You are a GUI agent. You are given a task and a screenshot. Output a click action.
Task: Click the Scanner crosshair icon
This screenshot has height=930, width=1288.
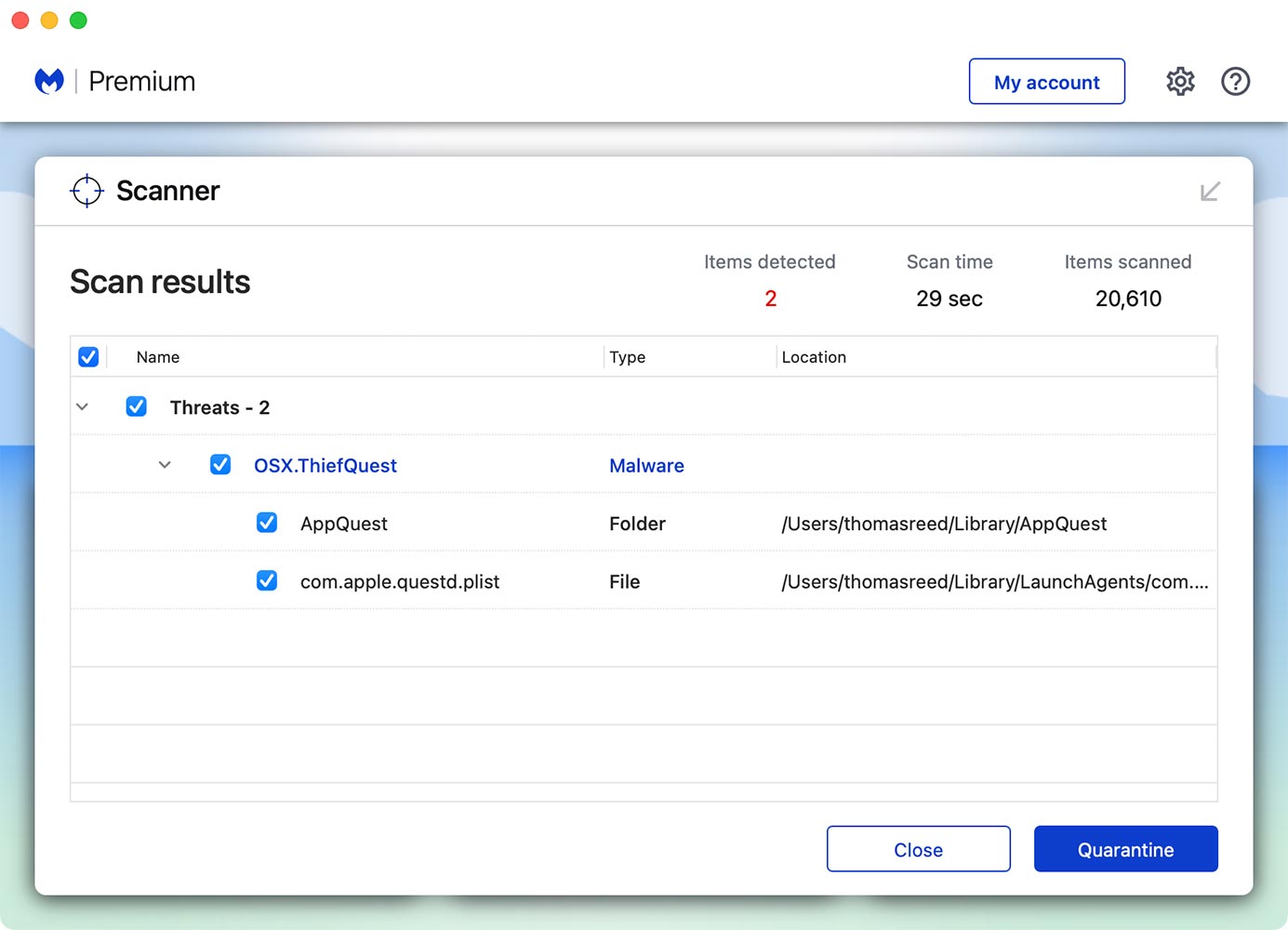[x=86, y=191]
